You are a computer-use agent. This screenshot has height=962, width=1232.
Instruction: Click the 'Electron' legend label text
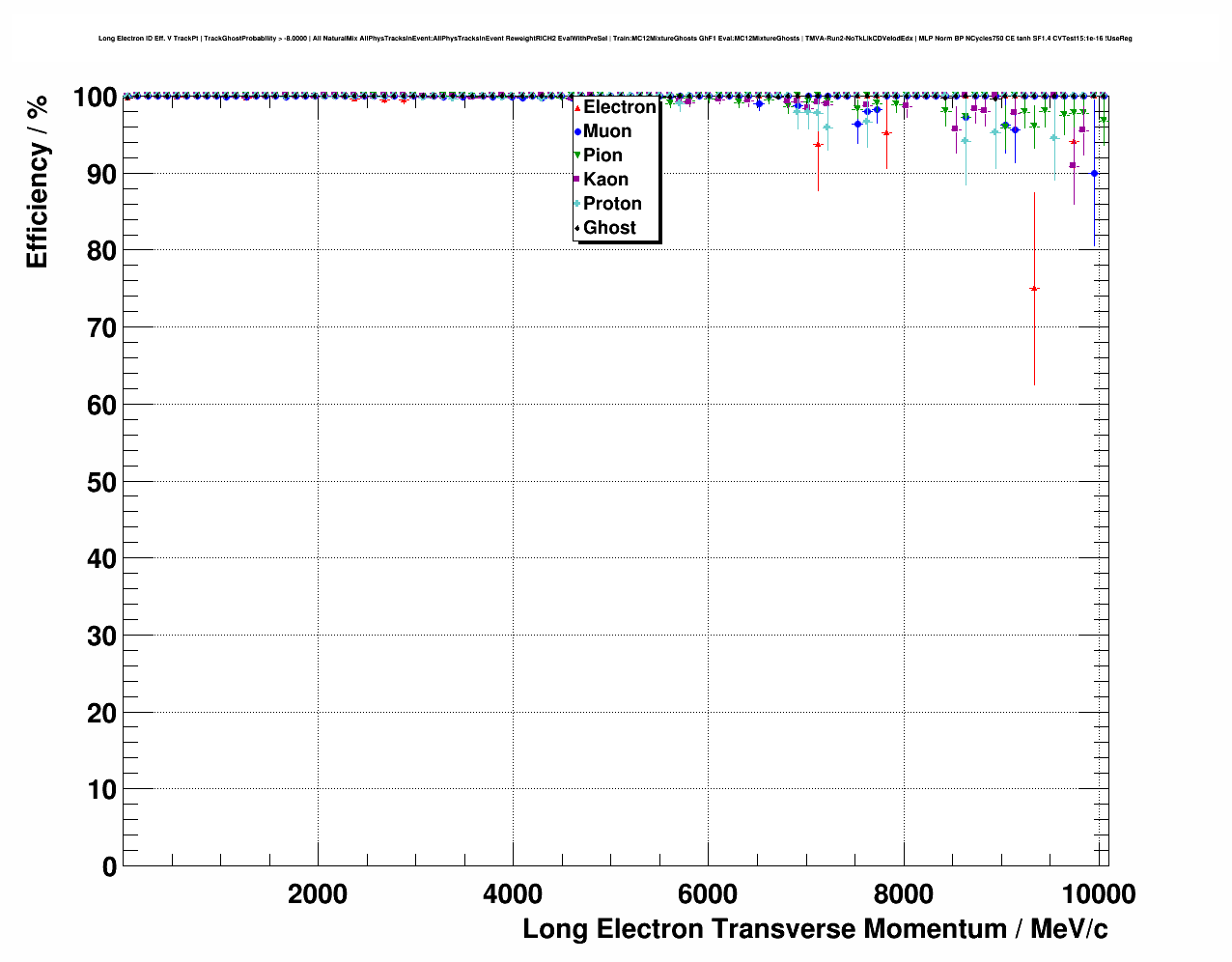tap(619, 107)
